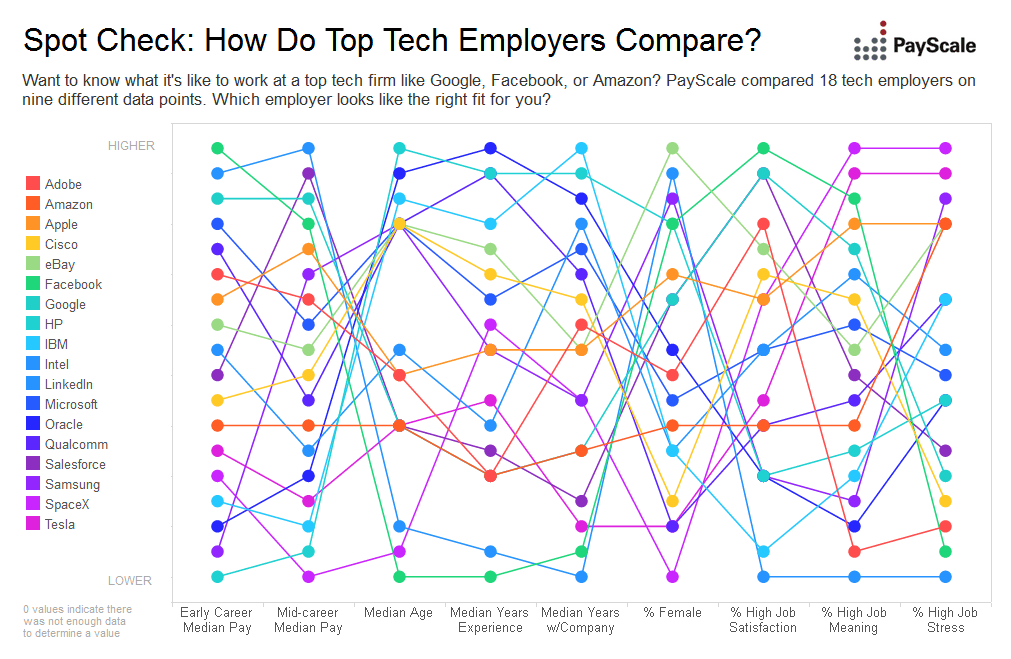Select the Median Age axis label

399,612
